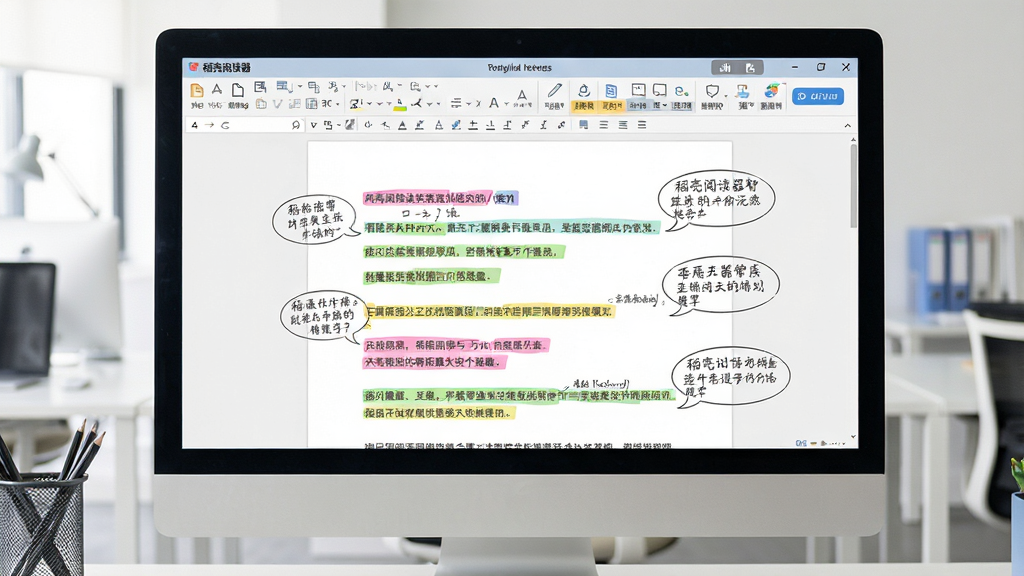Image resolution: width=1024 pixels, height=576 pixels.
Task: Open the top-right speech bubble annotation
Action: click(716, 199)
